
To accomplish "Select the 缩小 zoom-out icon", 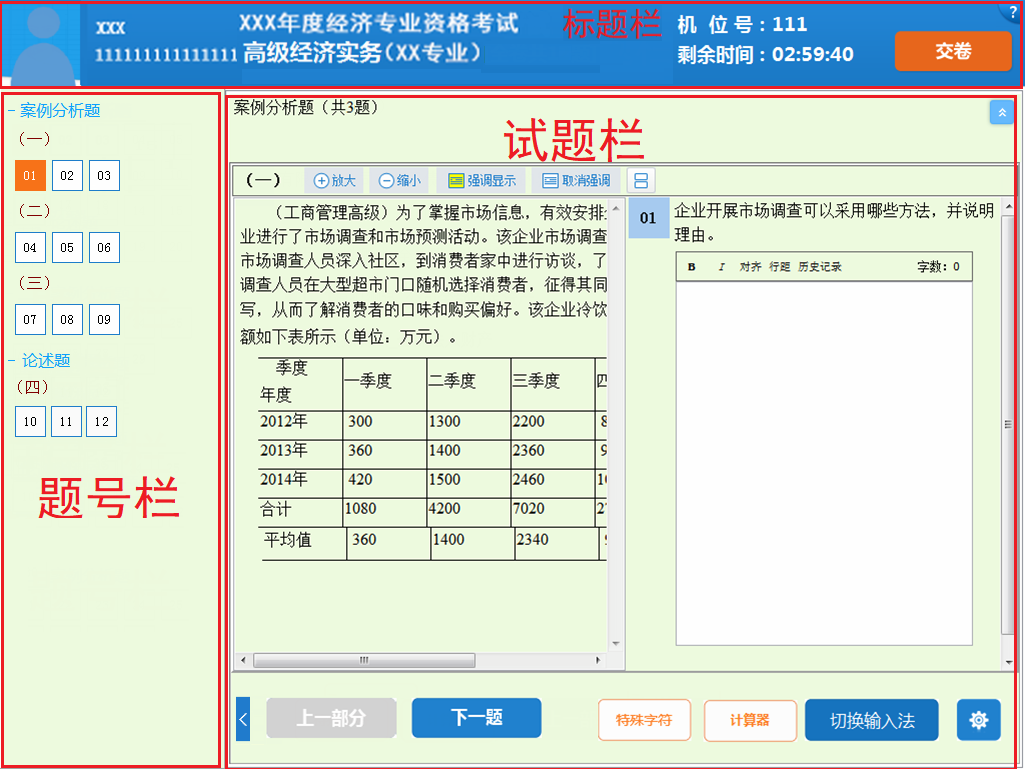I will click(x=398, y=180).
